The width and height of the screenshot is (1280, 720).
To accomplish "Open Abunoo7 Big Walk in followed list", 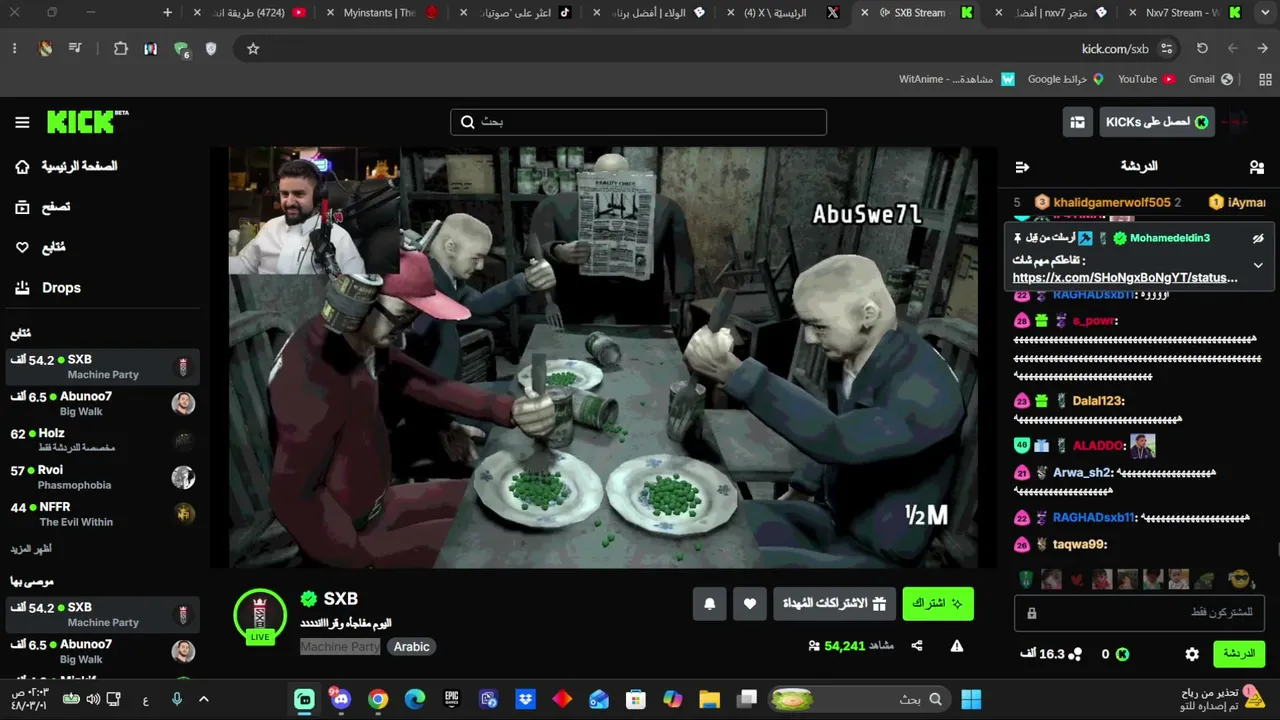I will pos(103,404).
